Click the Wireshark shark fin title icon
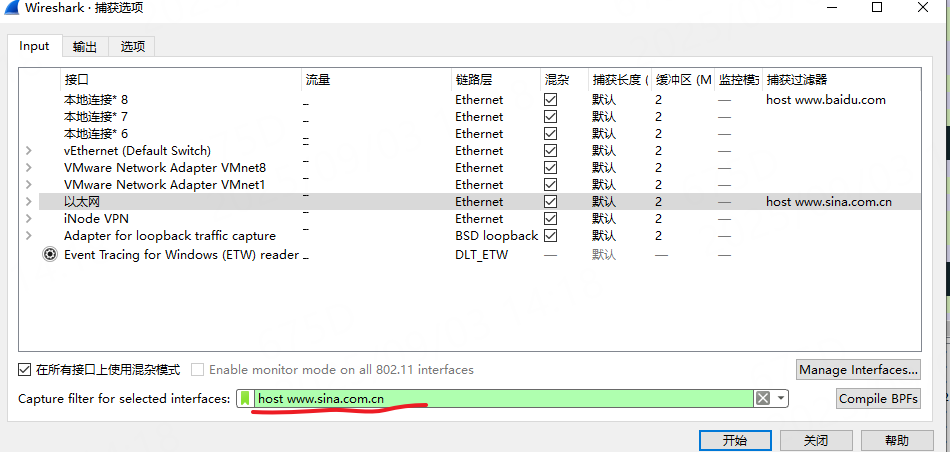 (x=10, y=7)
